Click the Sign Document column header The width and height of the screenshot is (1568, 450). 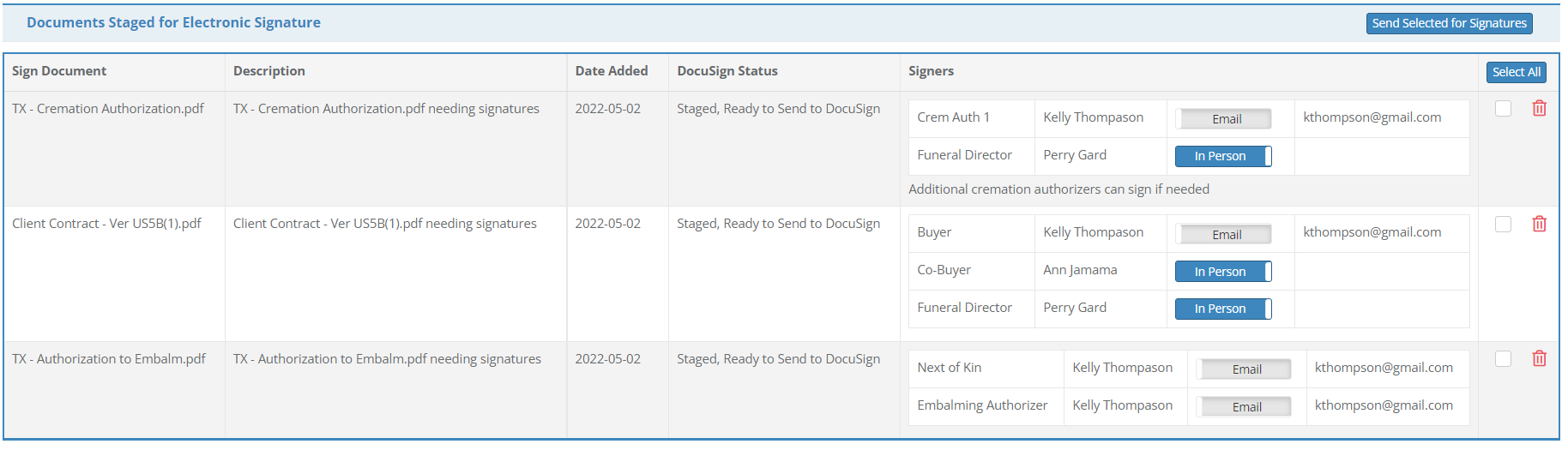[x=59, y=71]
